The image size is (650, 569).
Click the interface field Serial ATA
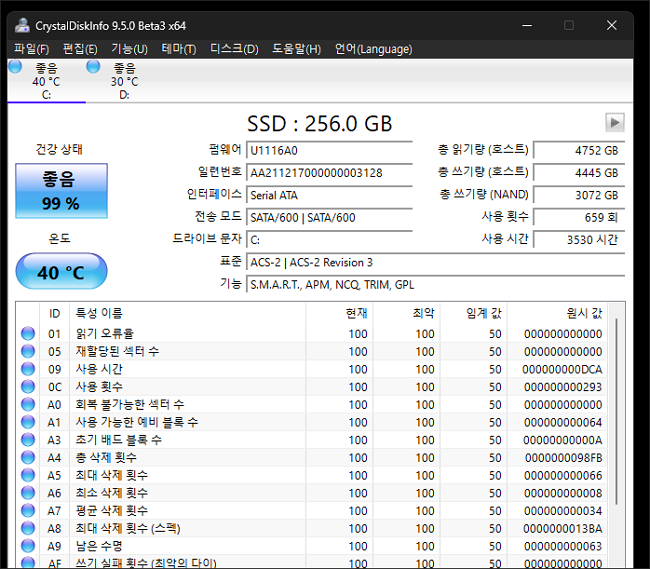(x=330, y=195)
